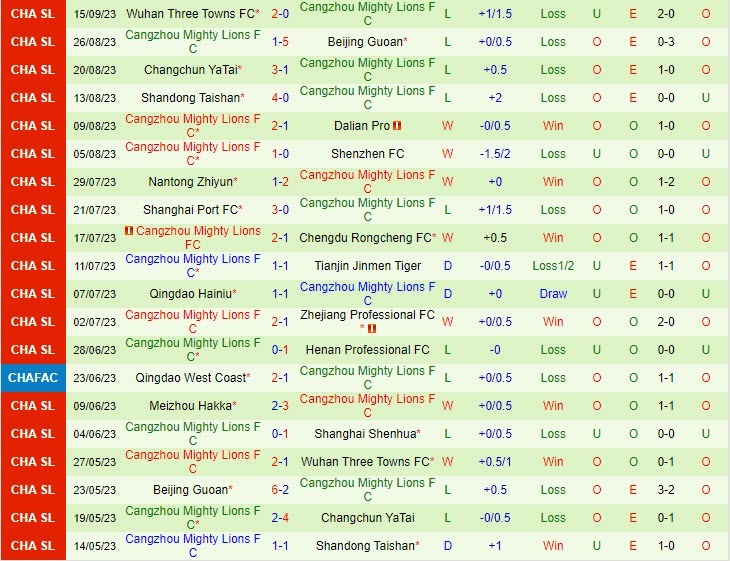
Task: Click the Win result on the 14/05/23 row
Action: coord(553,546)
